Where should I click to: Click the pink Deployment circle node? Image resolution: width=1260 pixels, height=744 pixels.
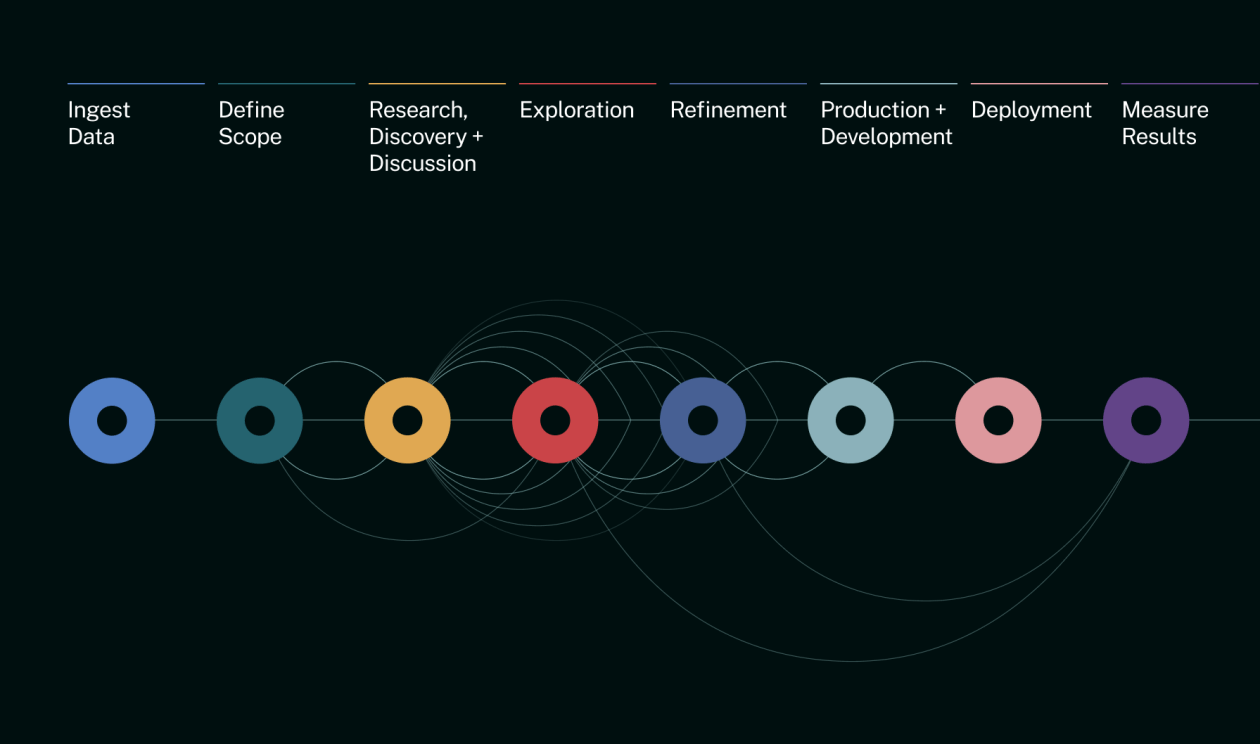point(998,420)
